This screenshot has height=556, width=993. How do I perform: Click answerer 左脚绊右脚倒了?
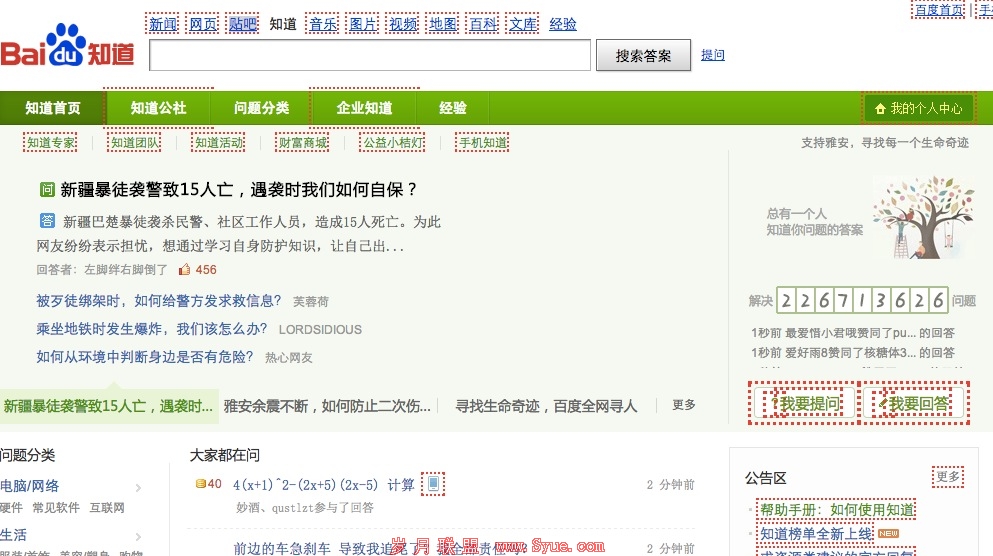click(126, 270)
